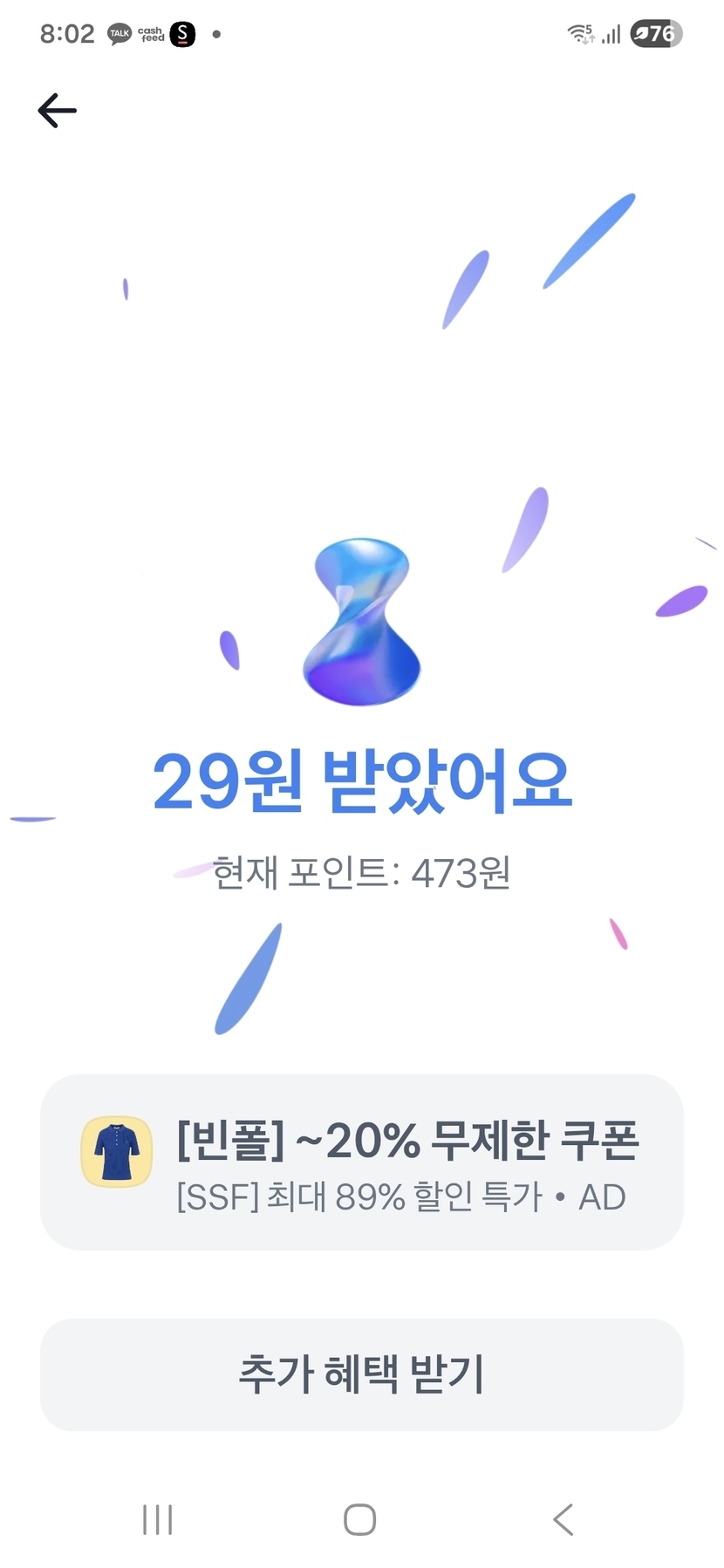Tap the back arrow at top left
The height and width of the screenshot is (1568, 724).
[x=58, y=111]
